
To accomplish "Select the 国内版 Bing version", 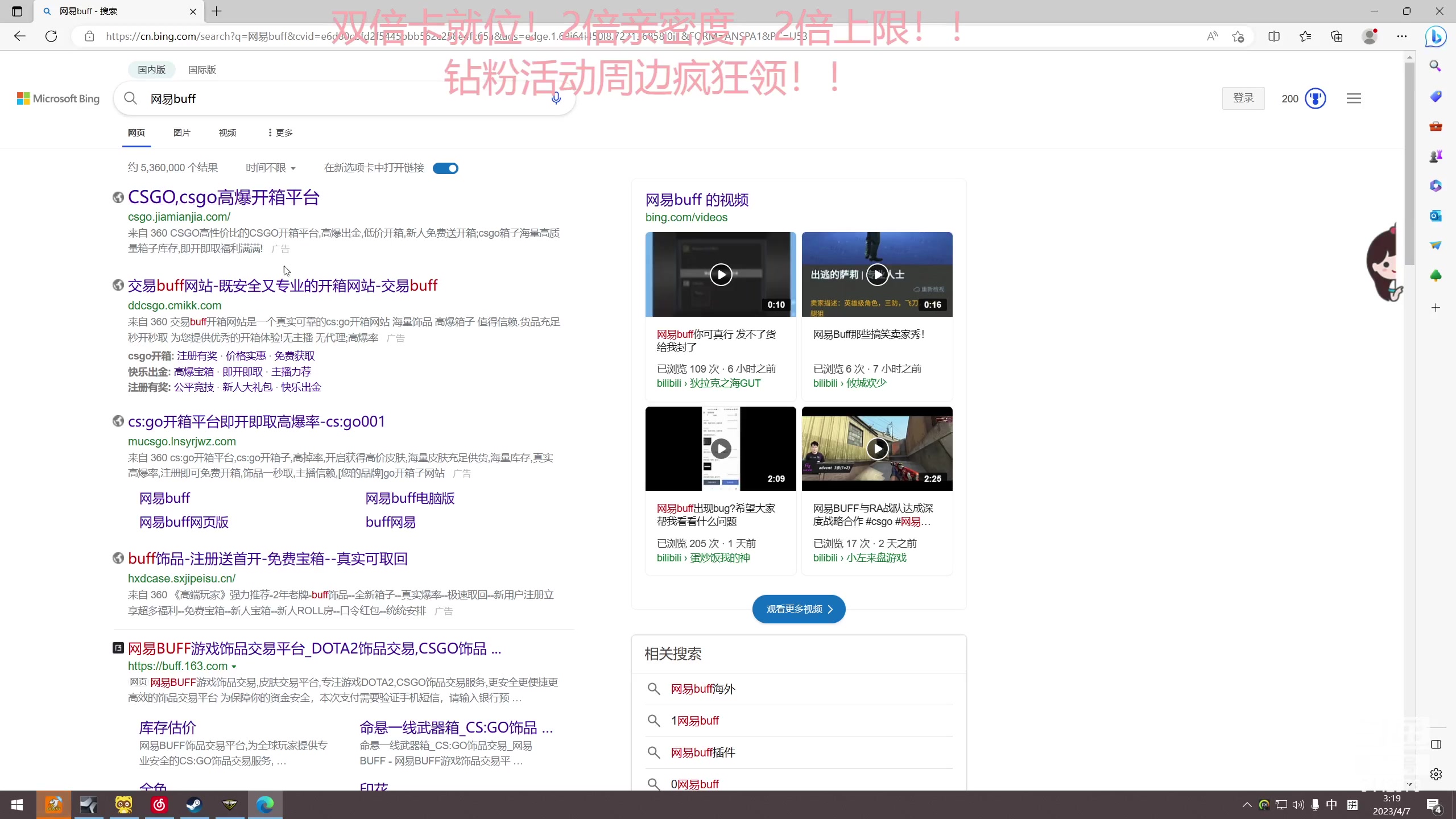I will (x=151, y=69).
